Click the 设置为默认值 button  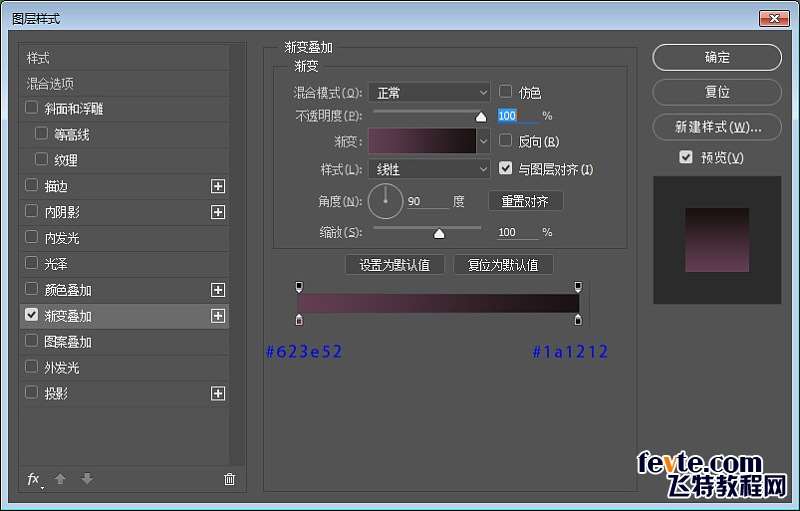pyautogui.click(x=395, y=265)
